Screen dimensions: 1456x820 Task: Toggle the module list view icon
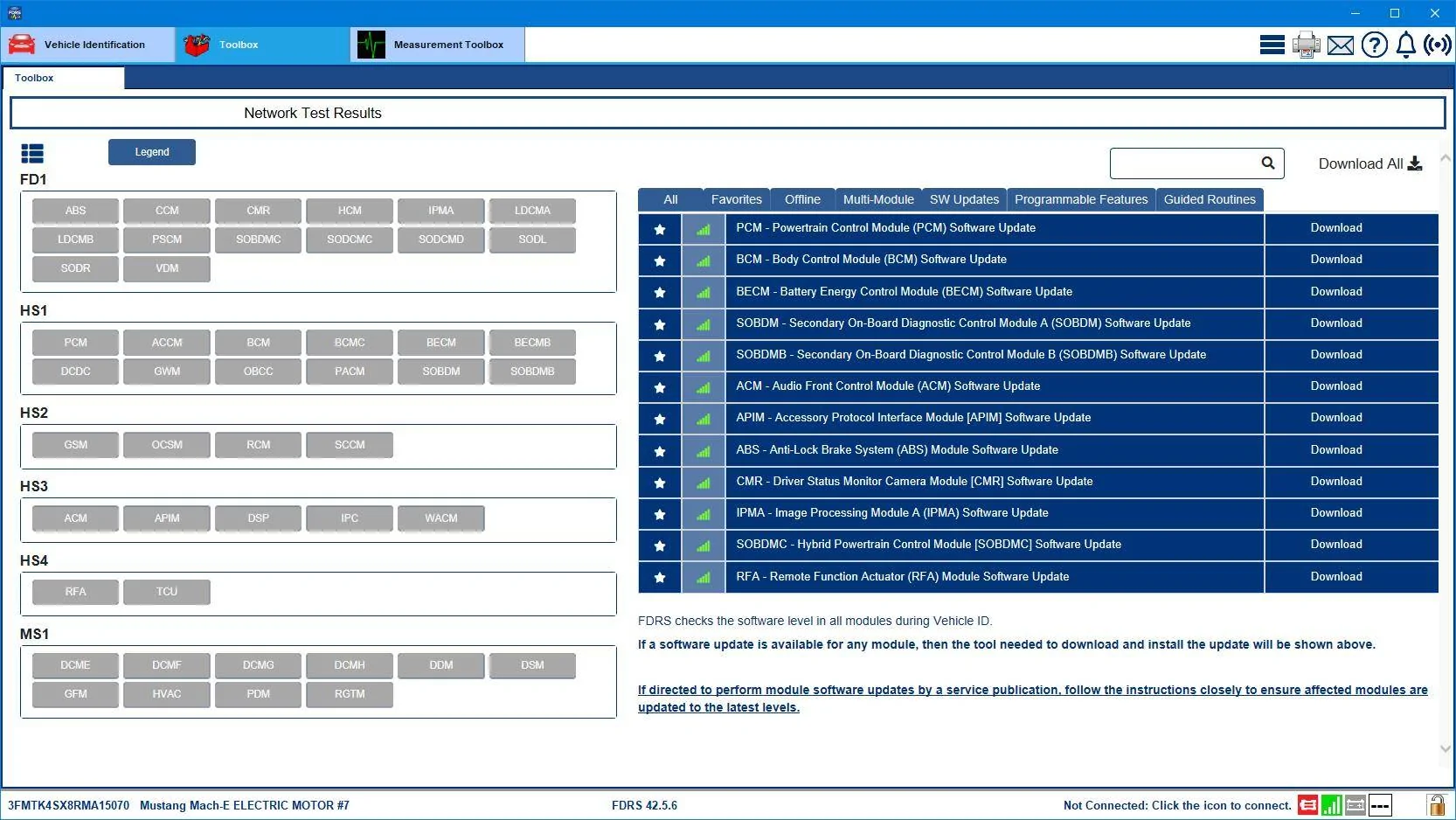click(32, 154)
